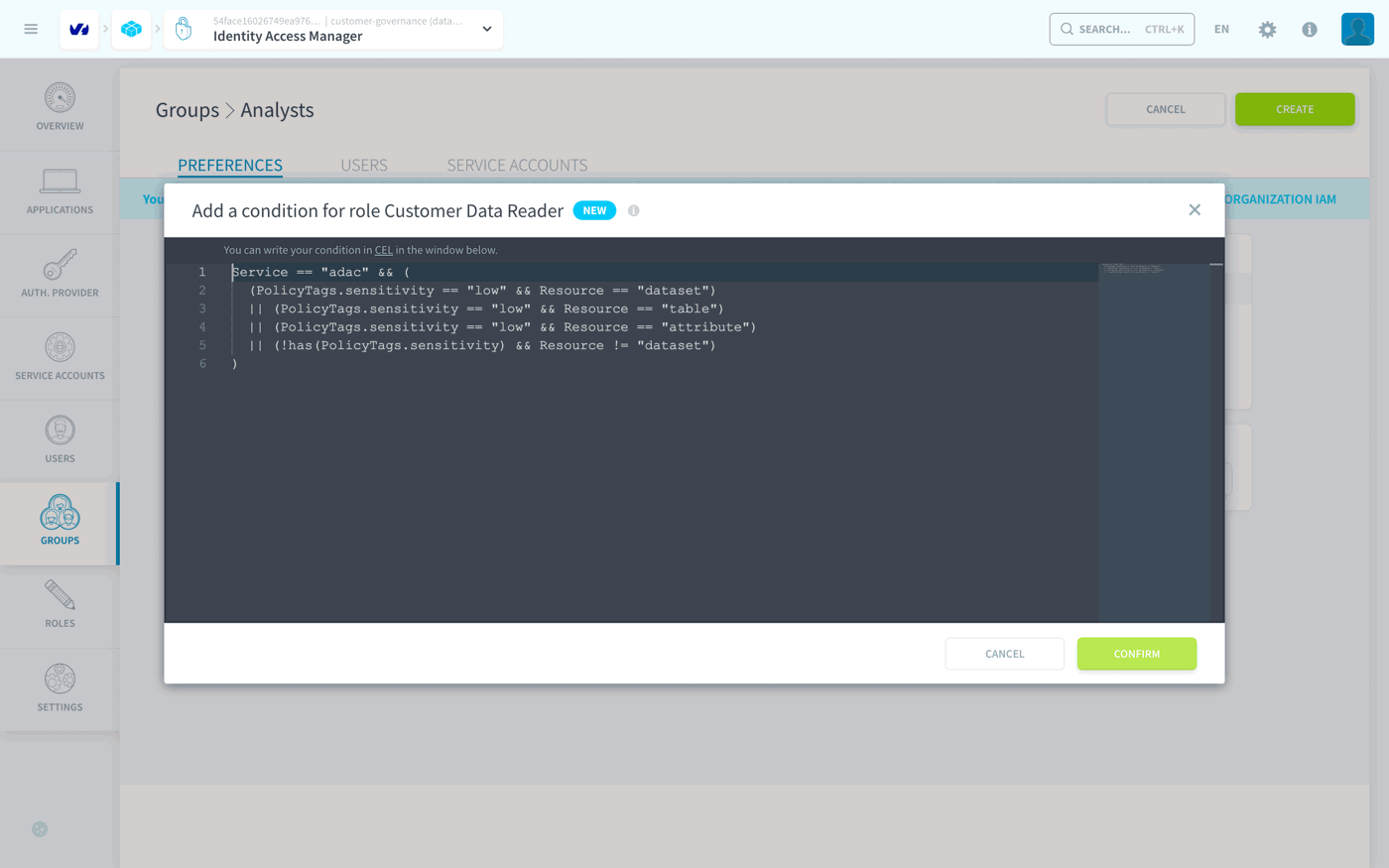Click the search box
This screenshot has width=1389, height=868.
click(x=1121, y=30)
